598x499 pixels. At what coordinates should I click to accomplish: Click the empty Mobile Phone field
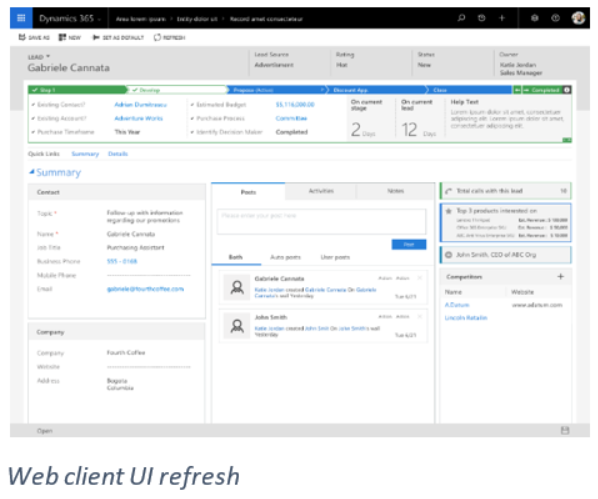click(149, 275)
